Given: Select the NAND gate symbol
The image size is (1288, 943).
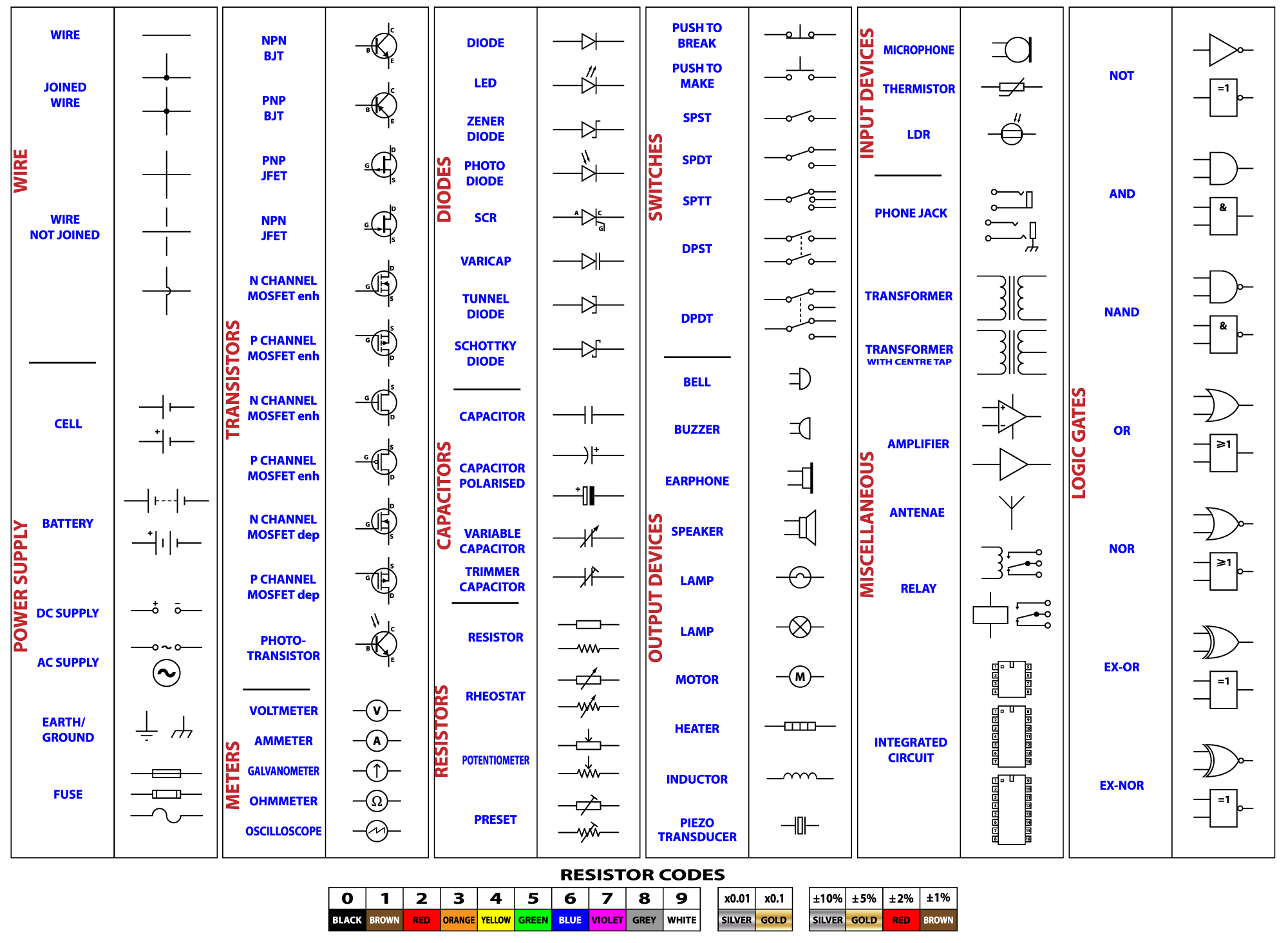Looking at the screenshot, I should [1219, 288].
